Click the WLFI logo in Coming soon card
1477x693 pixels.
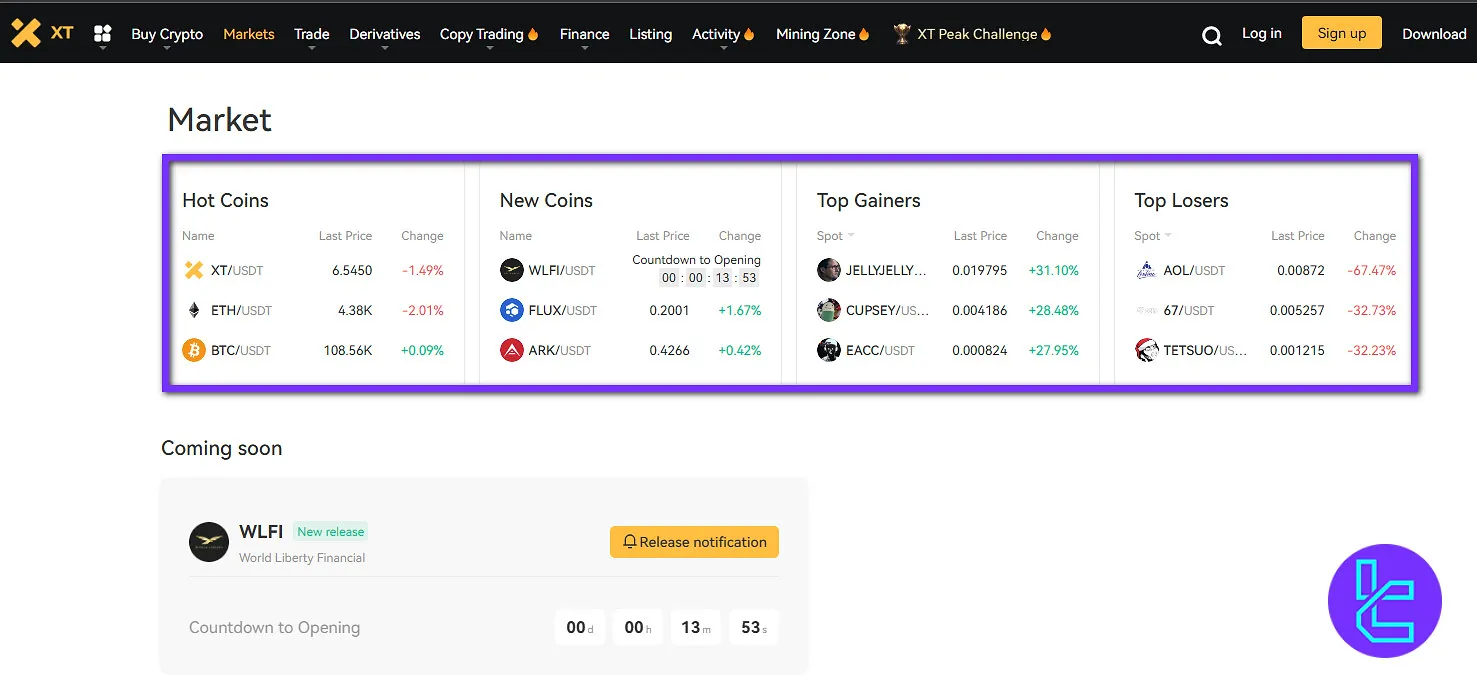pyautogui.click(x=209, y=541)
